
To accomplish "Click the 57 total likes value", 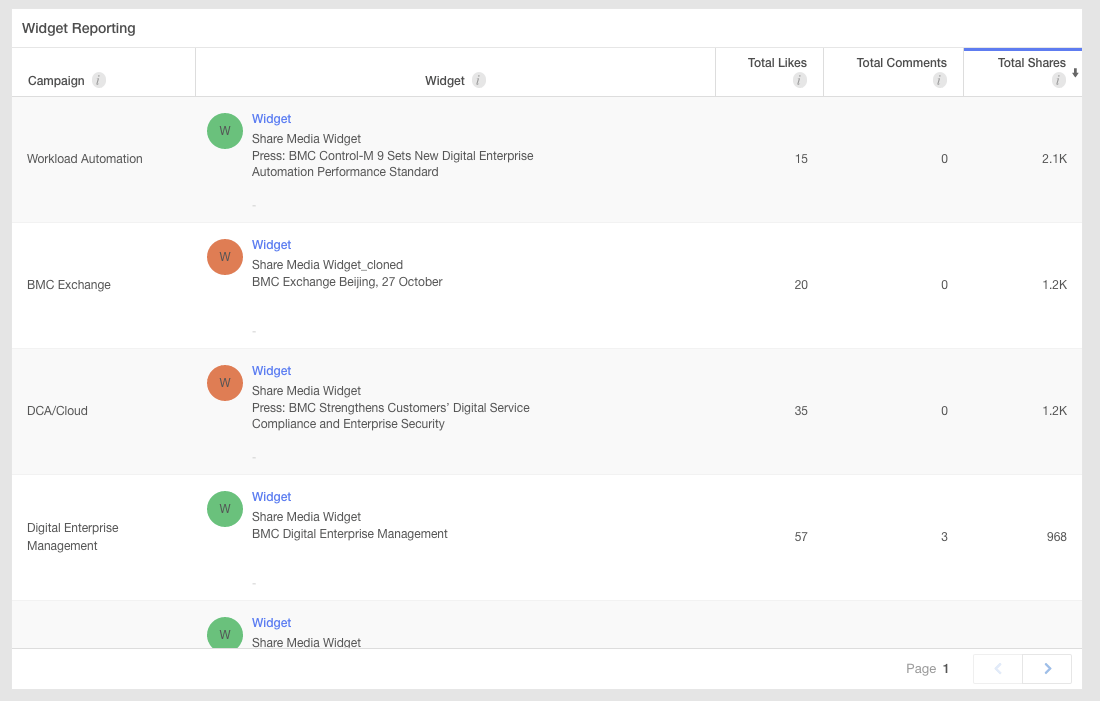I will pyautogui.click(x=801, y=537).
